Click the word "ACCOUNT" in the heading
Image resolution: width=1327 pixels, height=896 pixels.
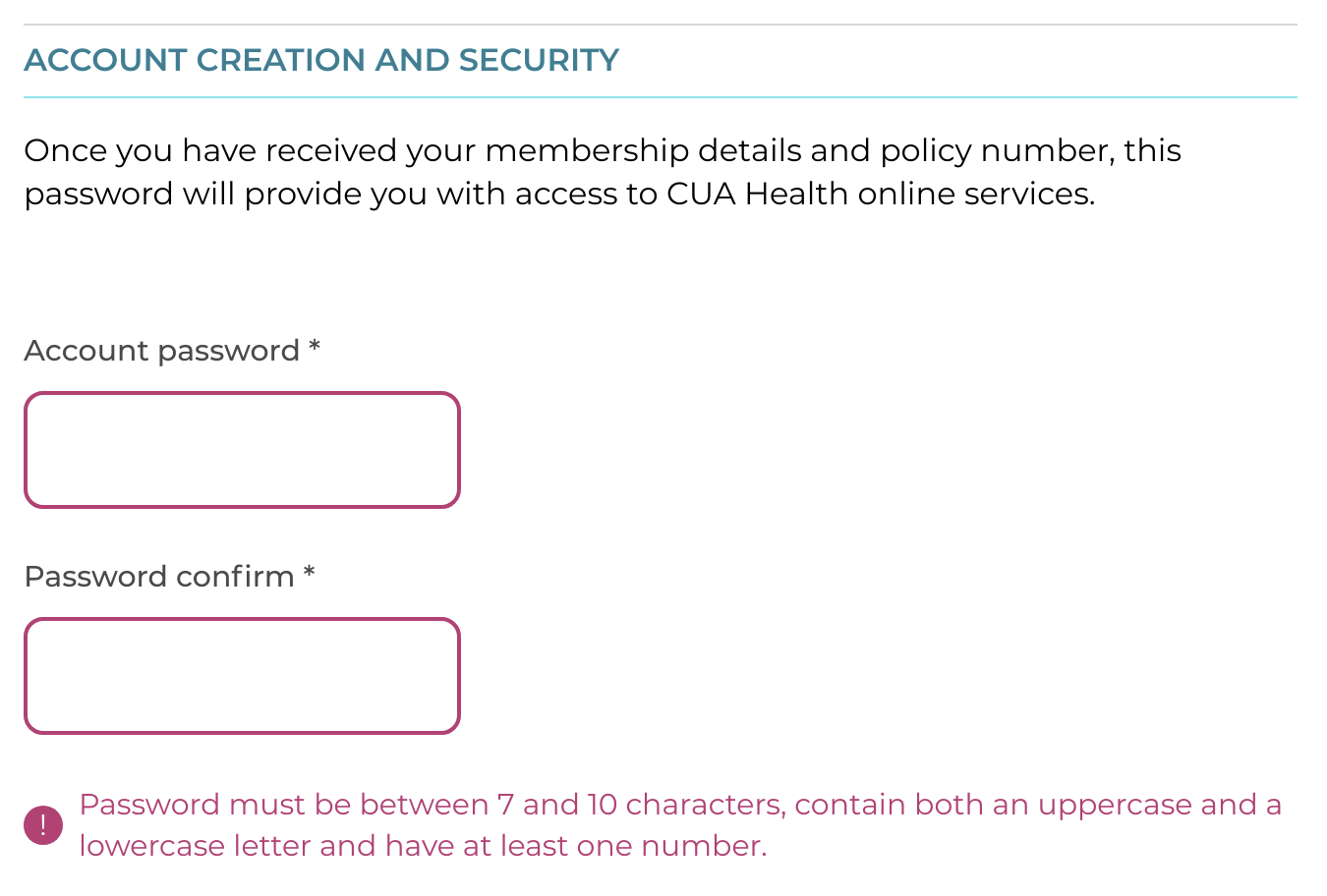[105, 60]
